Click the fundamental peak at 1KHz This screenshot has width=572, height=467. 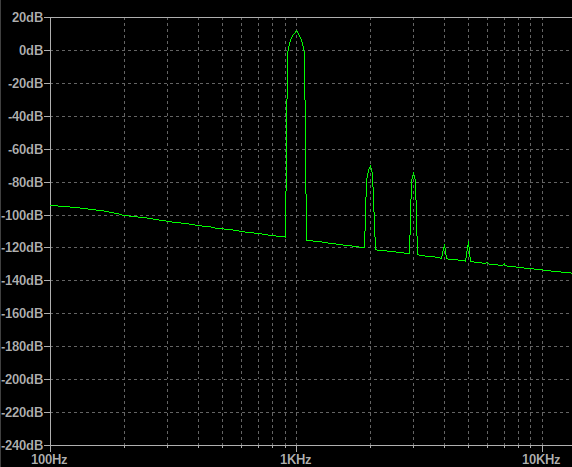296,31
